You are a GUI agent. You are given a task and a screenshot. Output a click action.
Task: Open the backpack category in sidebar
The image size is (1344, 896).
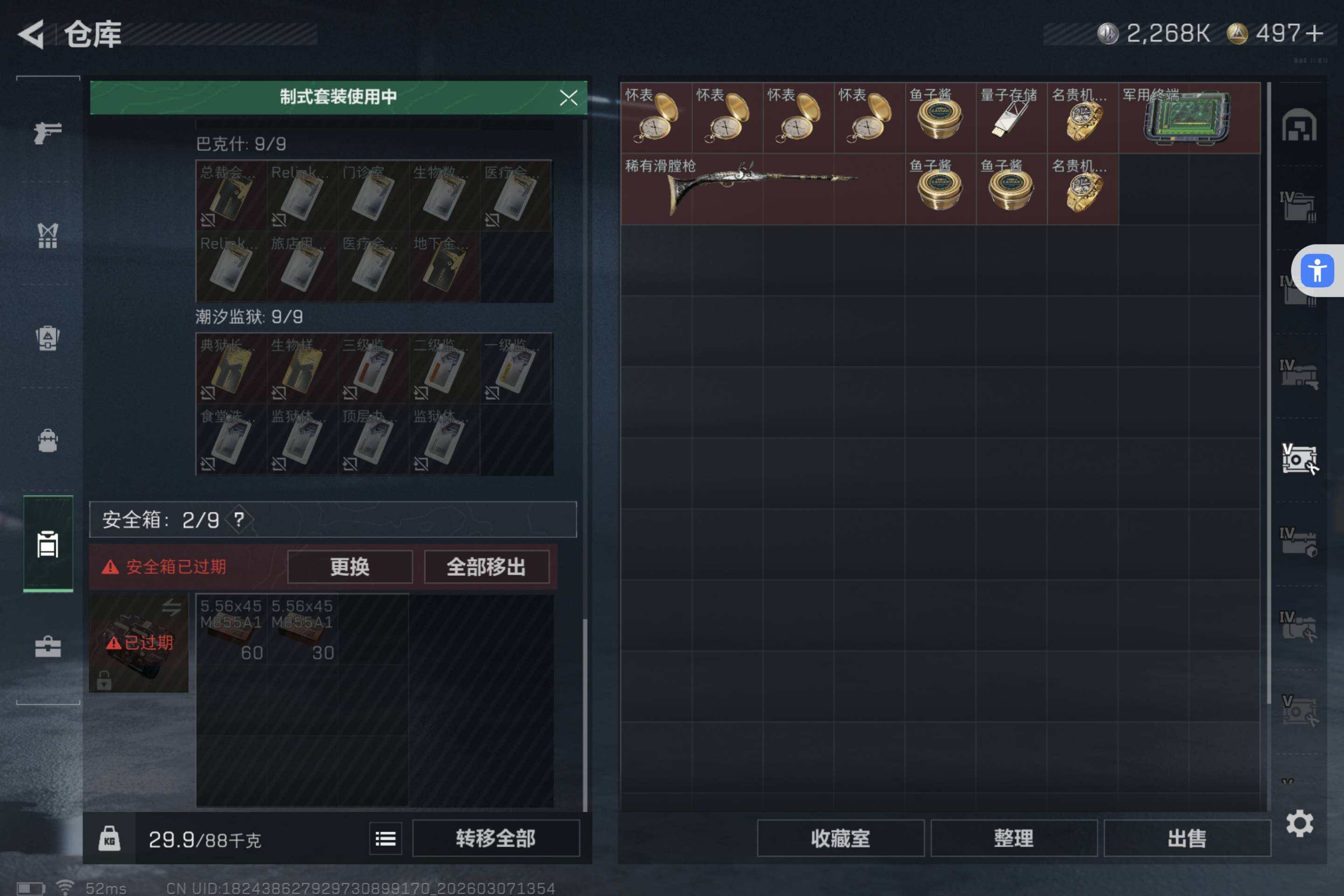point(48,441)
